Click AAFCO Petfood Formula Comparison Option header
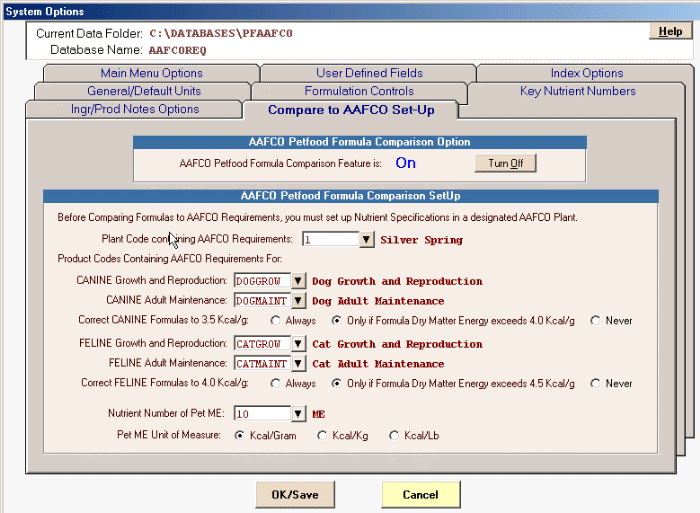Screen dimensions: 700x513 pos(360,142)
